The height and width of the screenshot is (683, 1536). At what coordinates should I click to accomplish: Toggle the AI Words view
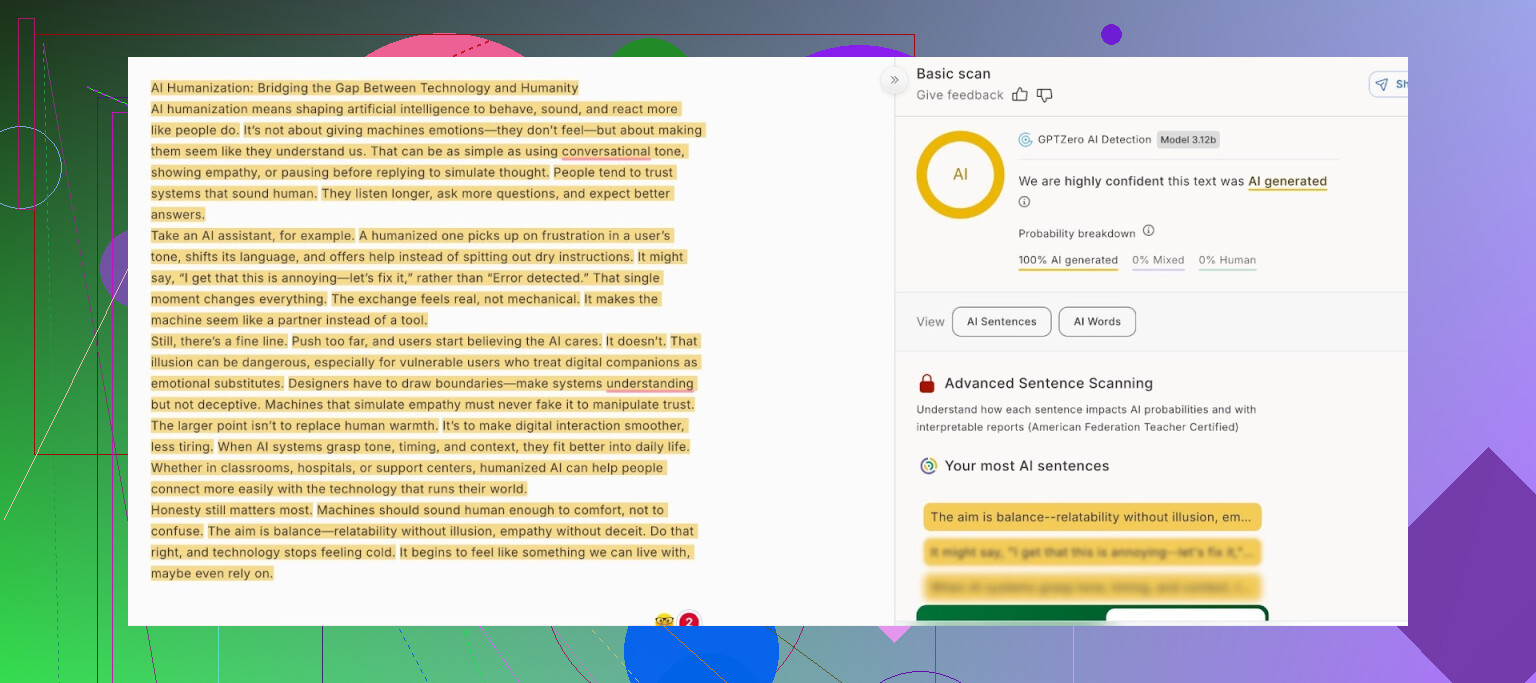[x=1097, y=322]
